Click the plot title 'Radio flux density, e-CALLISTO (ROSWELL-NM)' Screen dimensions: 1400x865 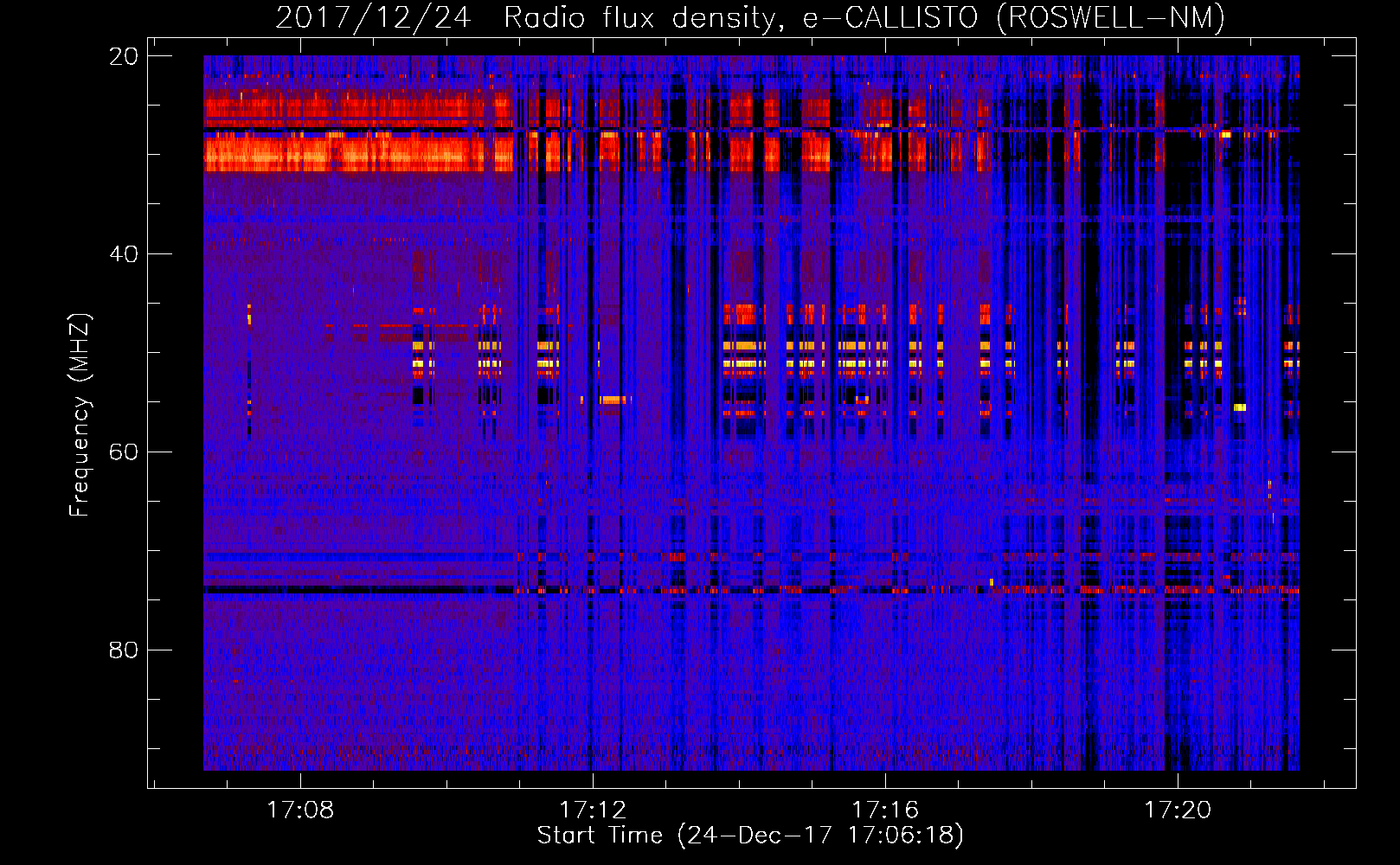point(864,17)
